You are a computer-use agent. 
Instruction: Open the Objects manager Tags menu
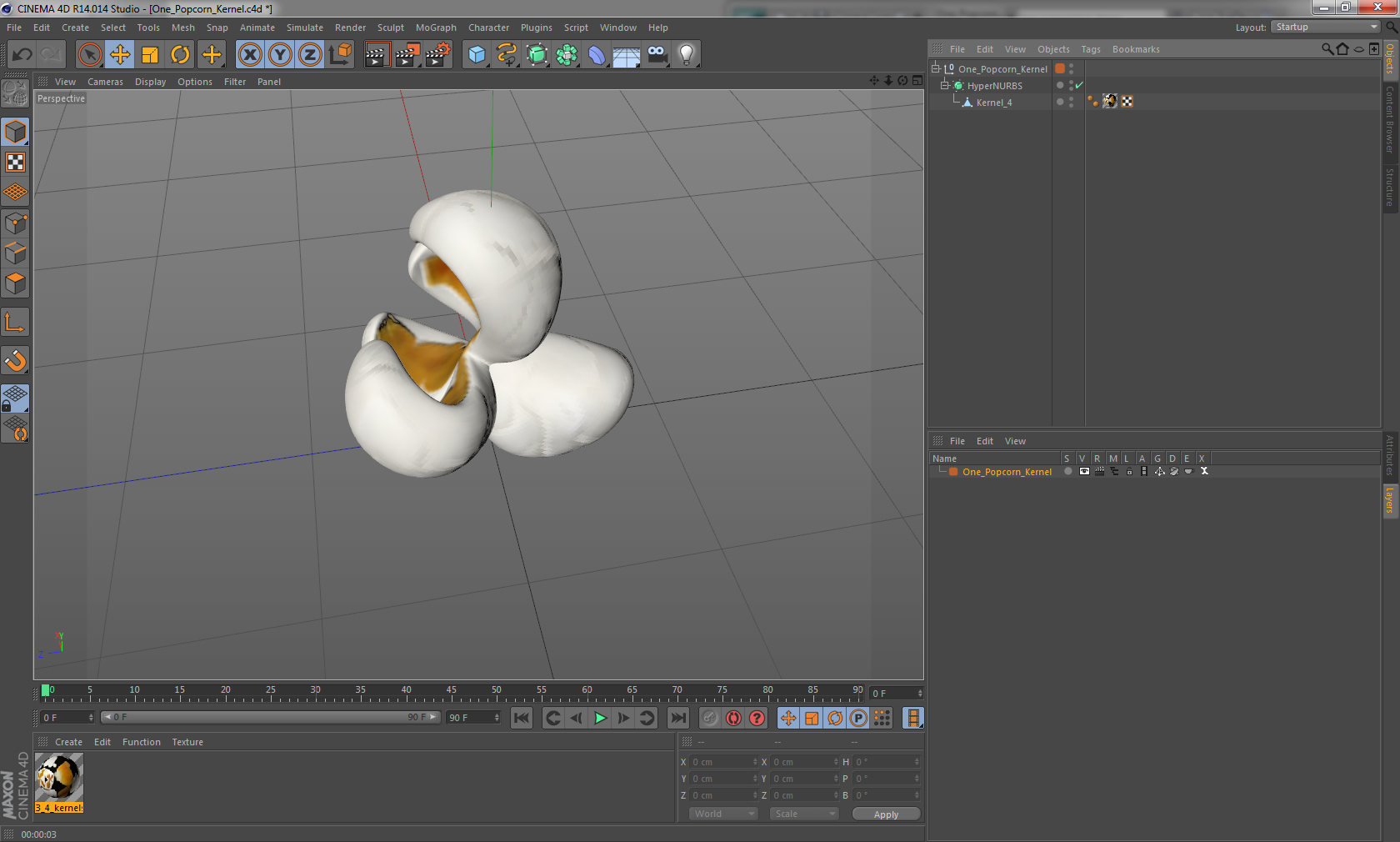click(x=1091, y=49)
